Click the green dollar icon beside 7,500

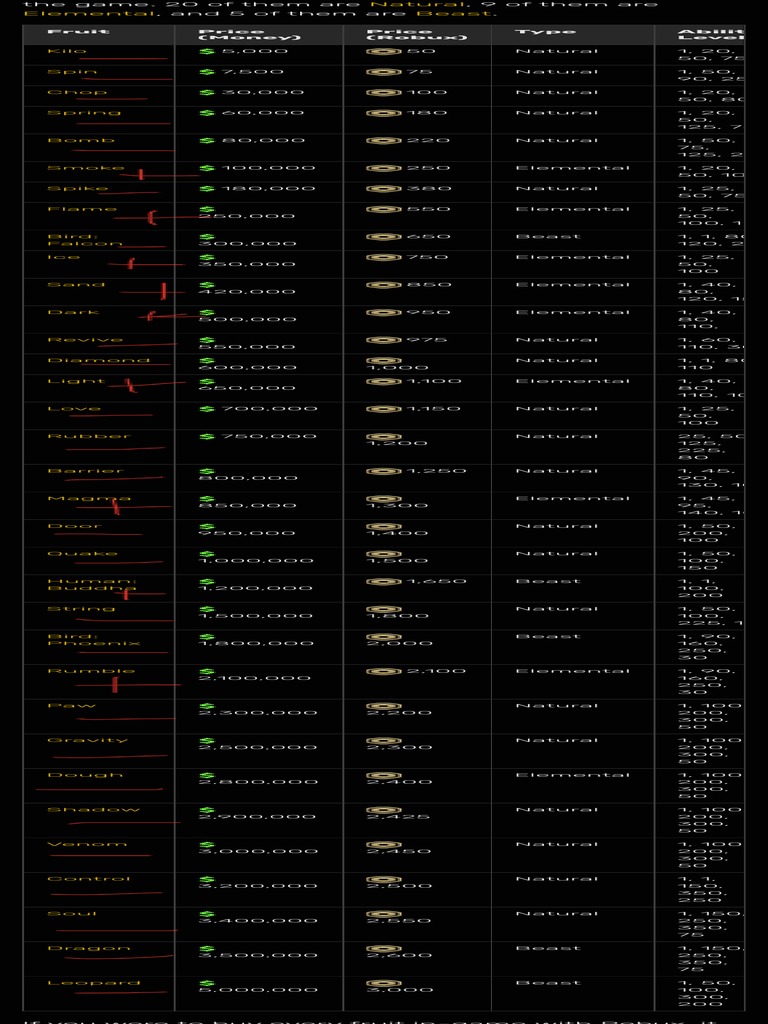coord(206,72)
